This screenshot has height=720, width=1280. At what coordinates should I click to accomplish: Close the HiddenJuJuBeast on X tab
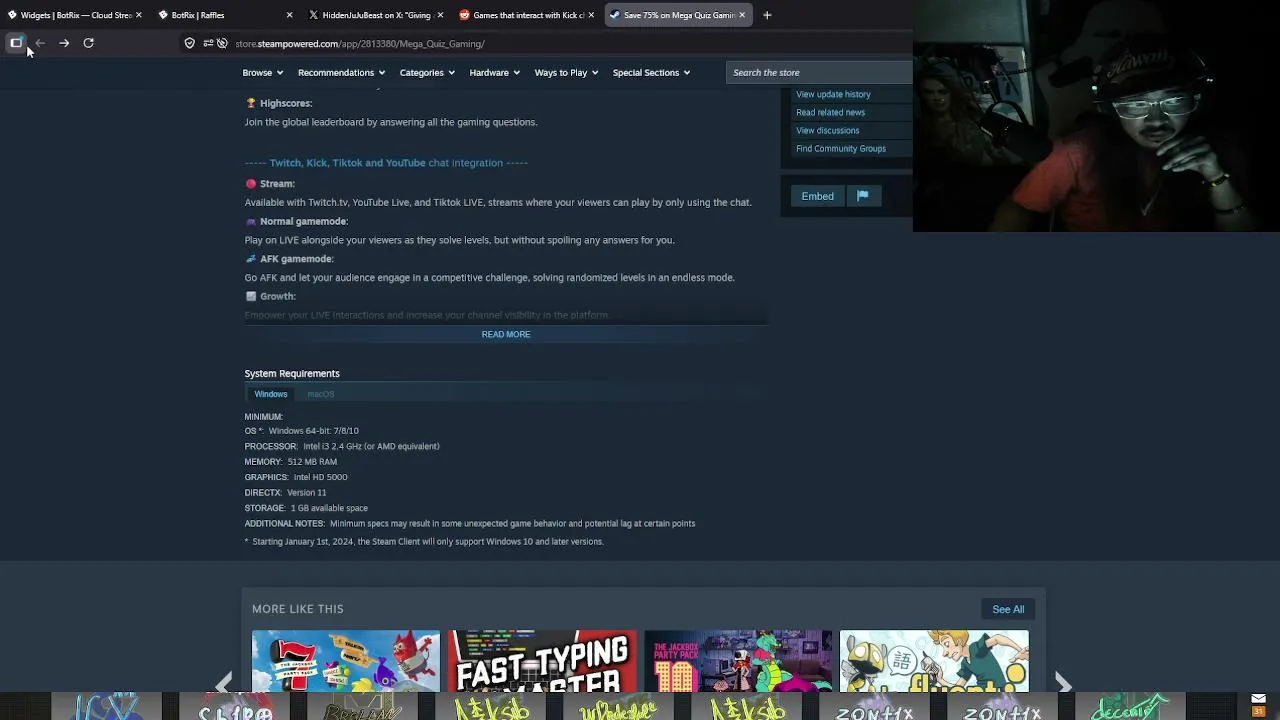440,15
